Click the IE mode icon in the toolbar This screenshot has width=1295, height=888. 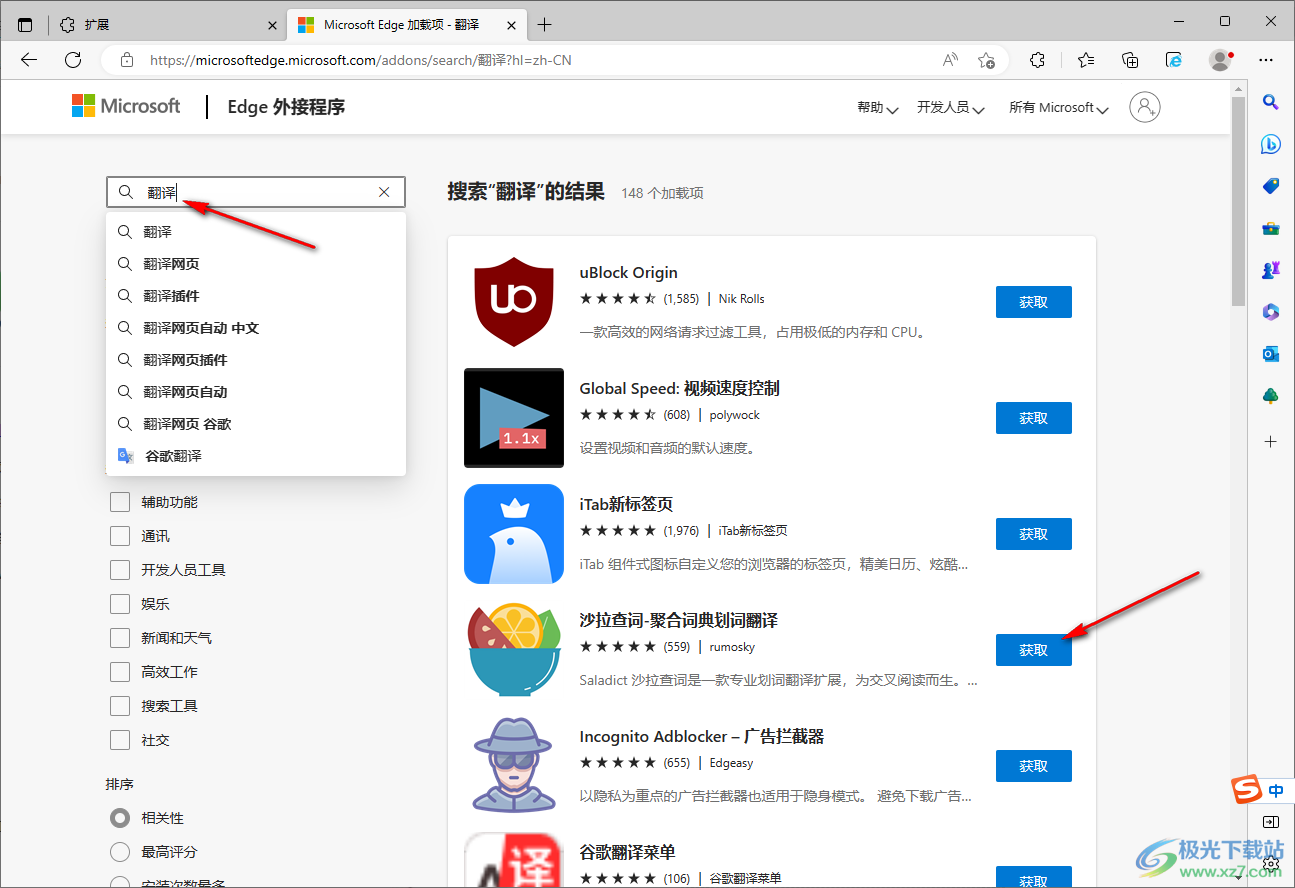click(1175, 60)
